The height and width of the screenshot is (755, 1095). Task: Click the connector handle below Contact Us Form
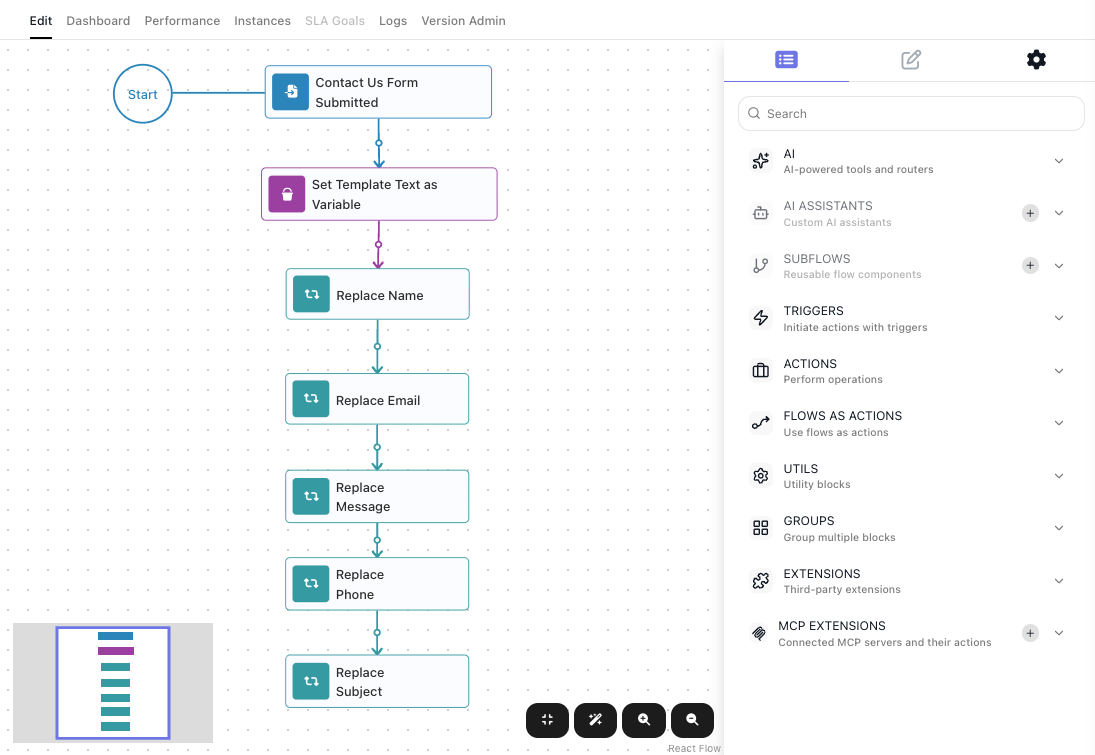point(379,142)
